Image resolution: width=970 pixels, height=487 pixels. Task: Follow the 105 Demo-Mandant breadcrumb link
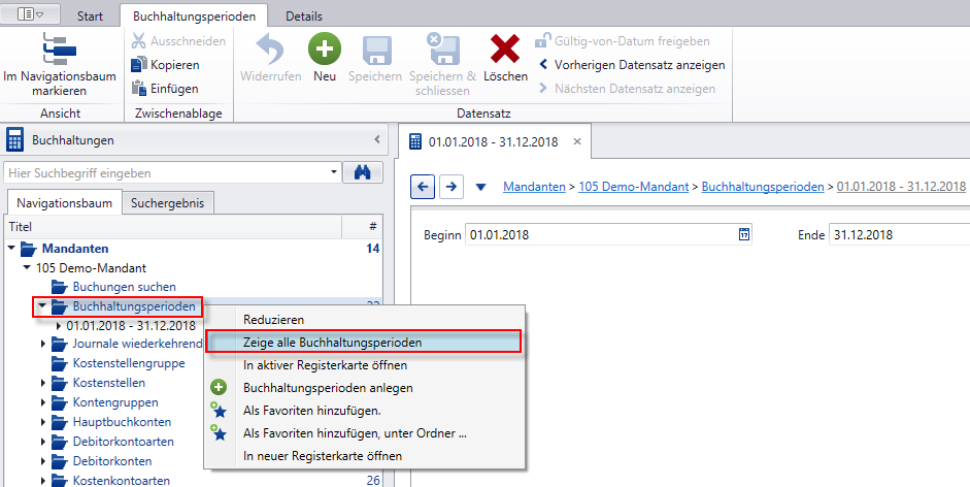(x=633, y=186)
